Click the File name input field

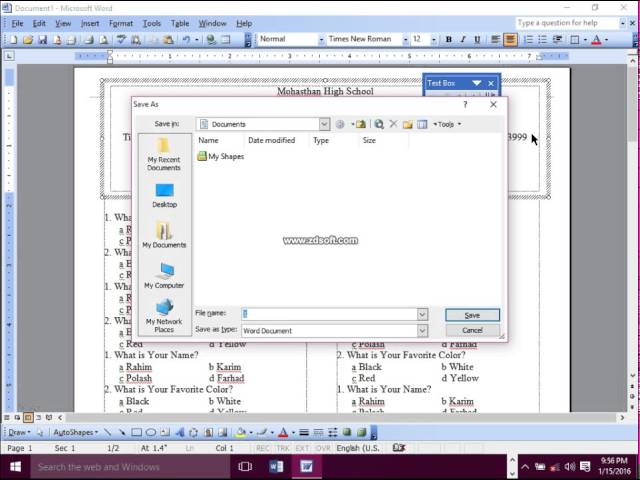pyautogui.click(x=329, y=314)
